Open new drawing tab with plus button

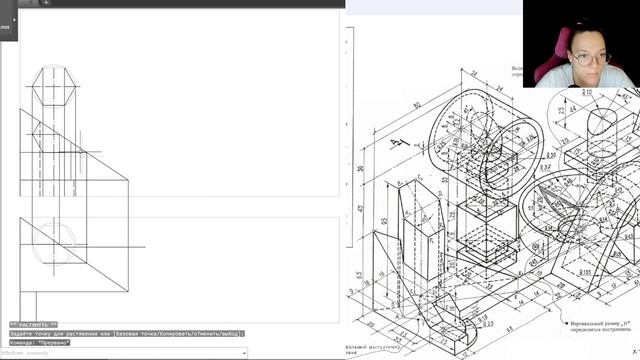click(47, 2)
